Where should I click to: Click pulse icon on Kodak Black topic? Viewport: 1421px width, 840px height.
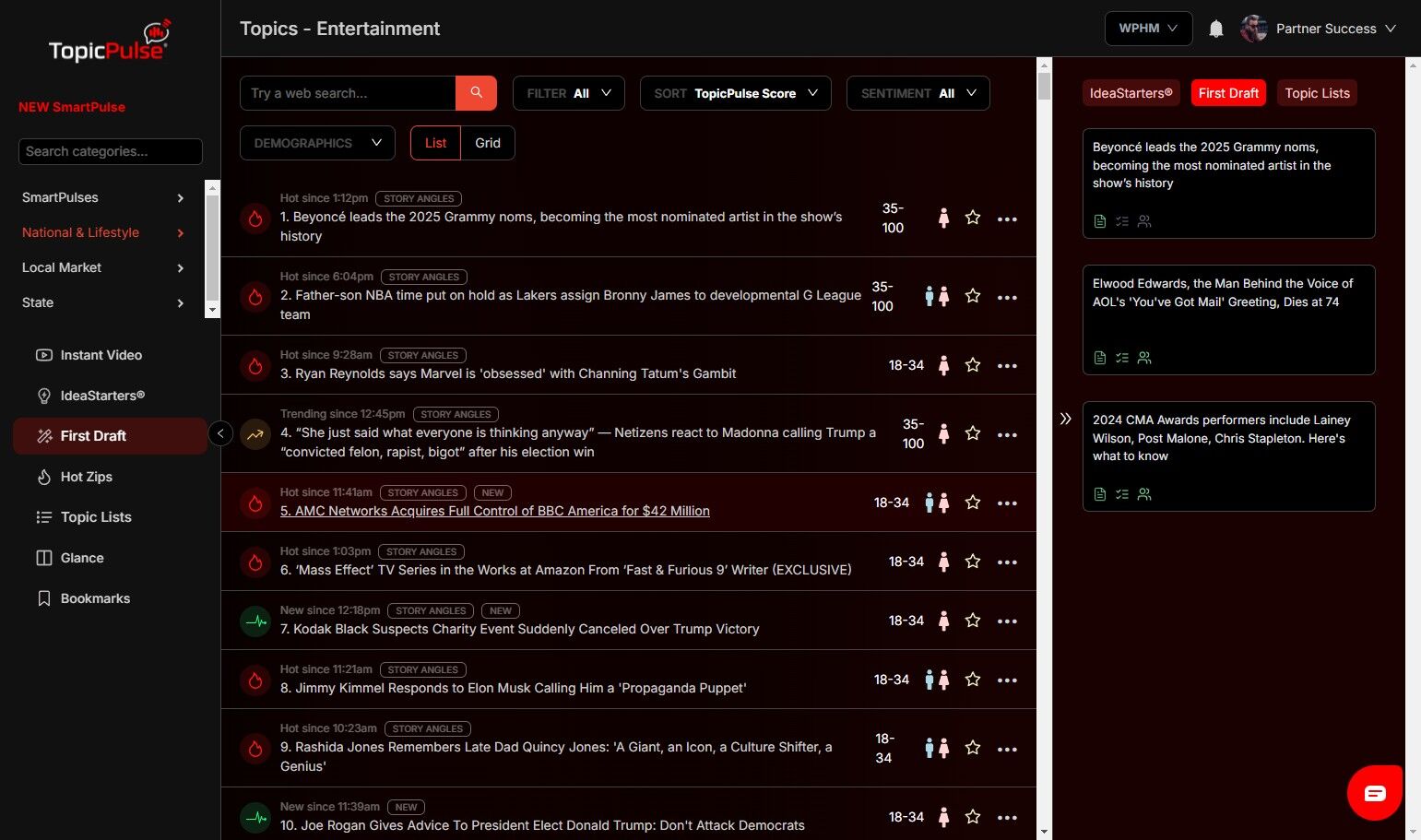click(255, 621)
